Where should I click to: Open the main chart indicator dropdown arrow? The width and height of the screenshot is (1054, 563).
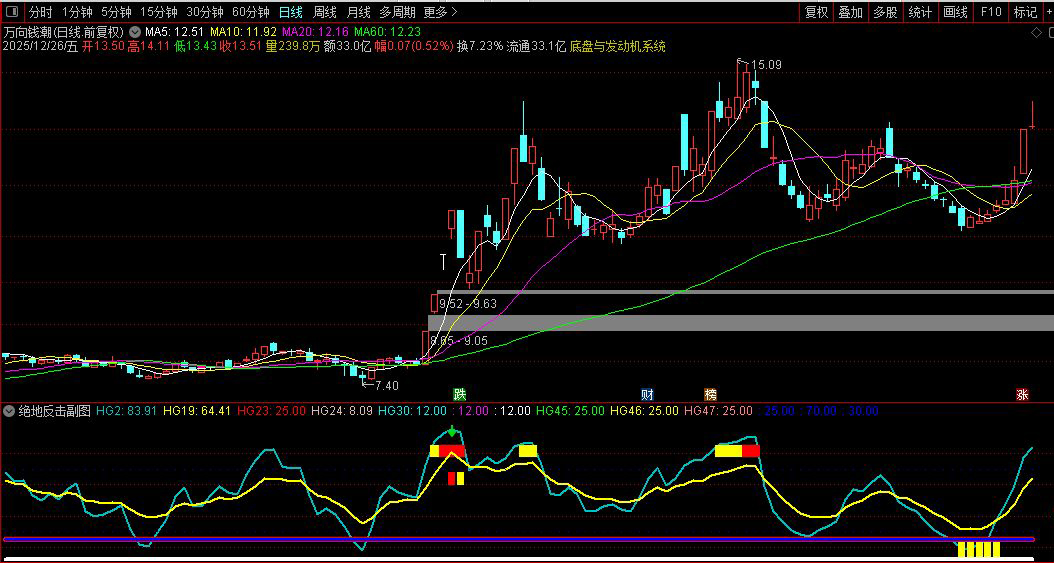pos(135,32)
